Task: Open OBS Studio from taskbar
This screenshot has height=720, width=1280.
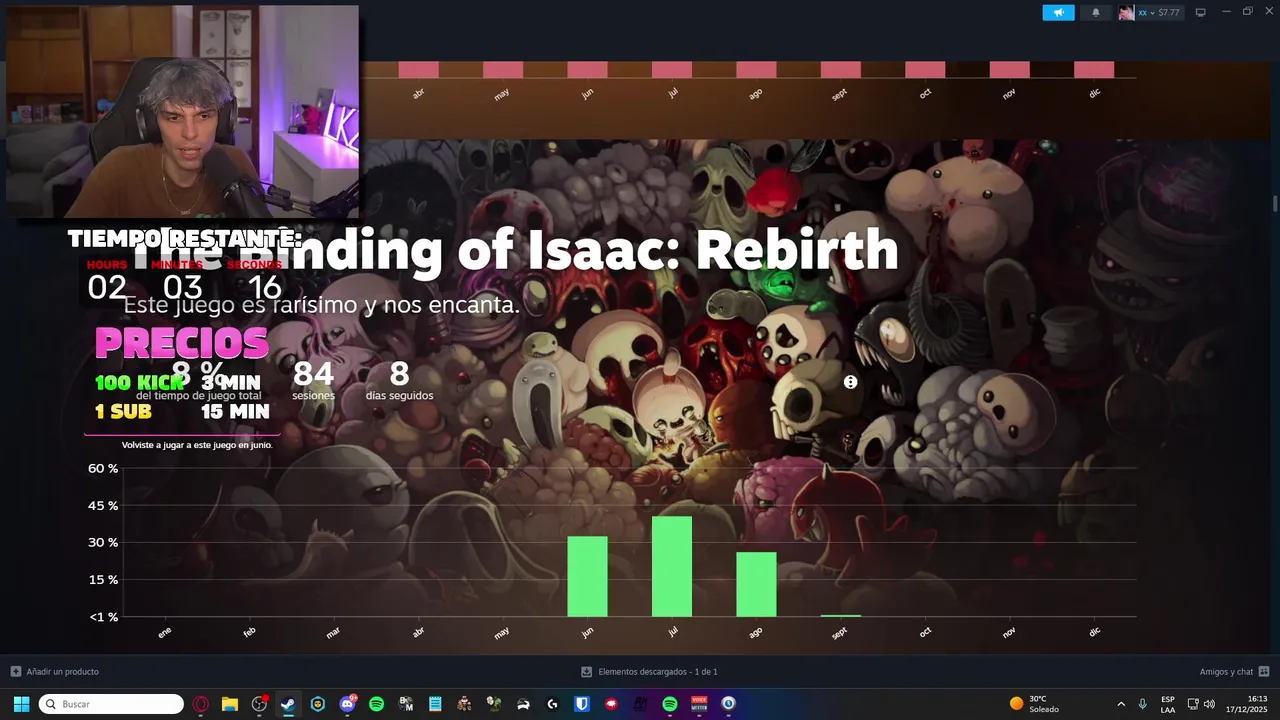Action: [x=259, y=704]
